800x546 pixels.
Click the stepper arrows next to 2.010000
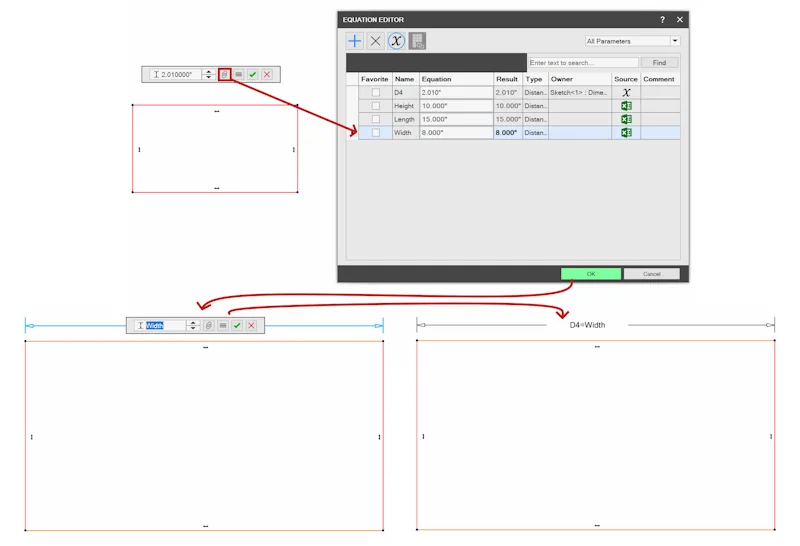tap(208, 75)
